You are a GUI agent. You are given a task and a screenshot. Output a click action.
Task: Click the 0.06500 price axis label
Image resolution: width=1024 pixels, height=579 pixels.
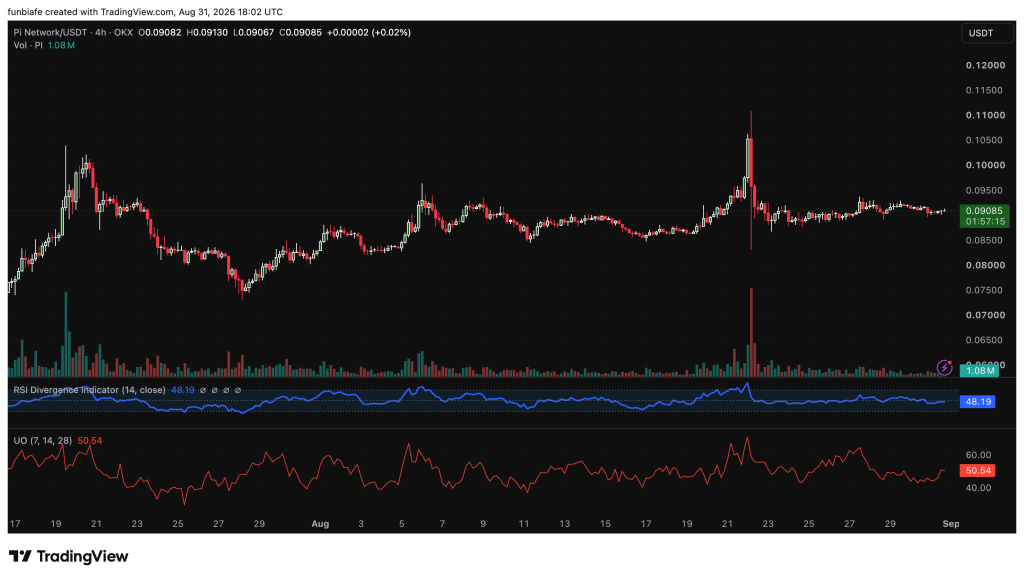[x=985, y=340]
